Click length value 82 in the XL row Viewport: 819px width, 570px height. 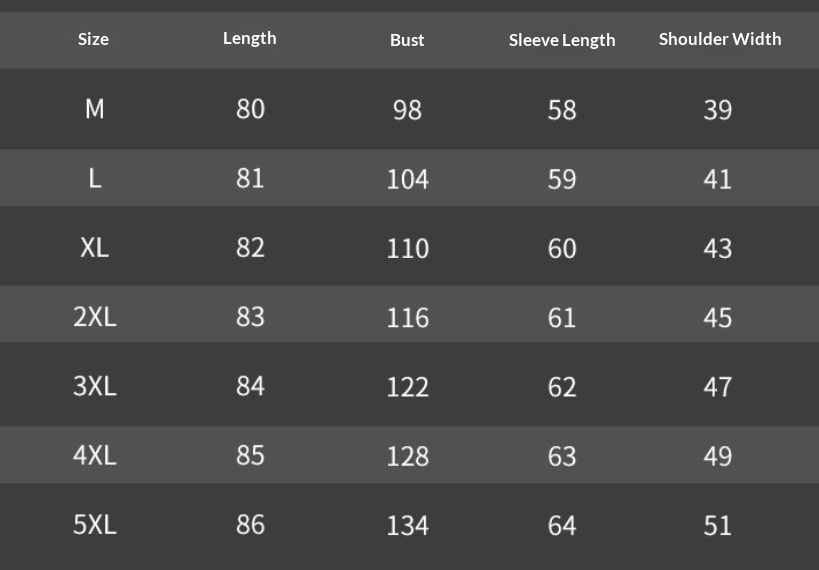(x=250, y=248)
